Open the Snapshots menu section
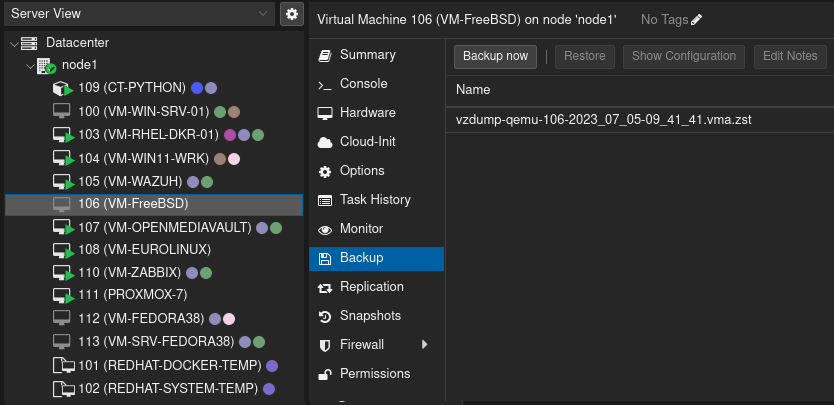 [369, 316]
